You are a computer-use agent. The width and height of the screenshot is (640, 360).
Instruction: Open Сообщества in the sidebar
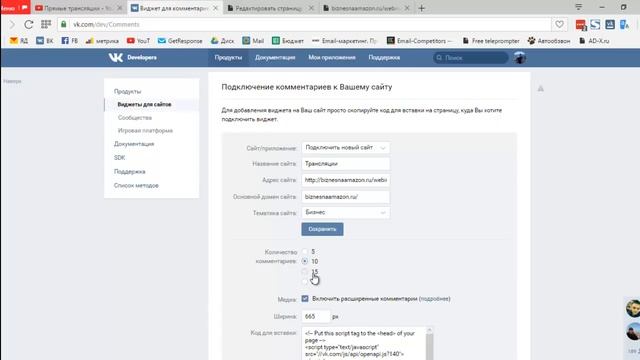click(135, 118)
